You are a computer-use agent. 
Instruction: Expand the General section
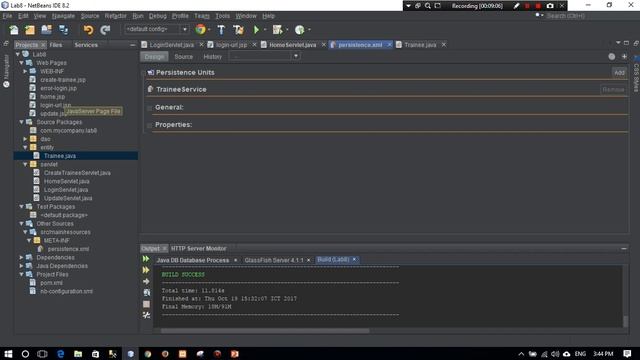(x=150, y=108)
